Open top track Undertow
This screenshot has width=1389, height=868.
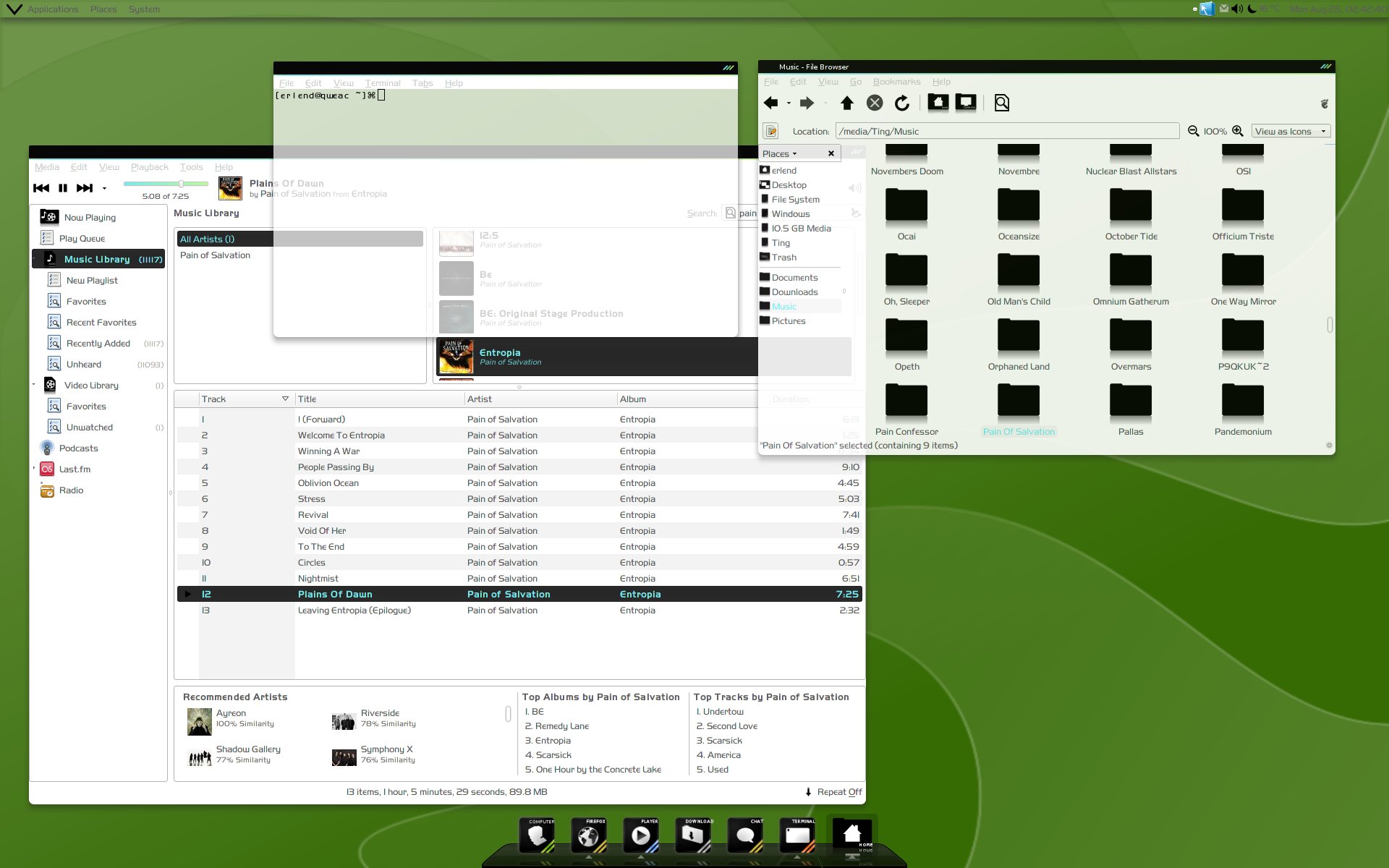coord(720,712)
